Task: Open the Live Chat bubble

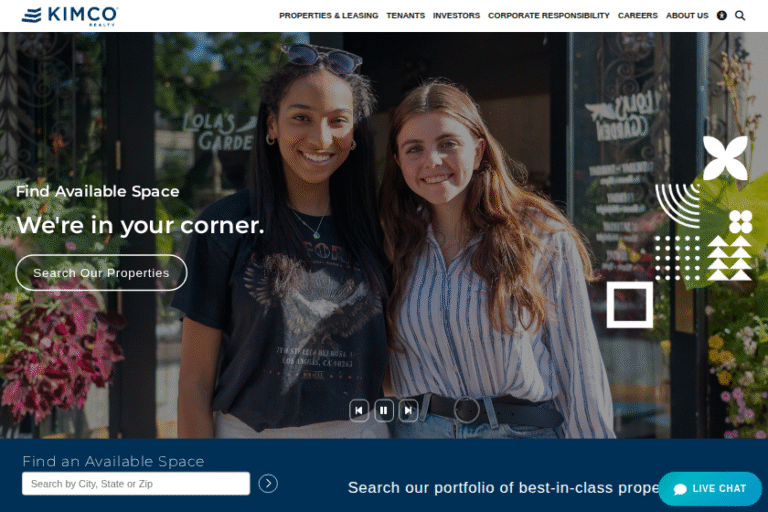Action: coord(710,488)
